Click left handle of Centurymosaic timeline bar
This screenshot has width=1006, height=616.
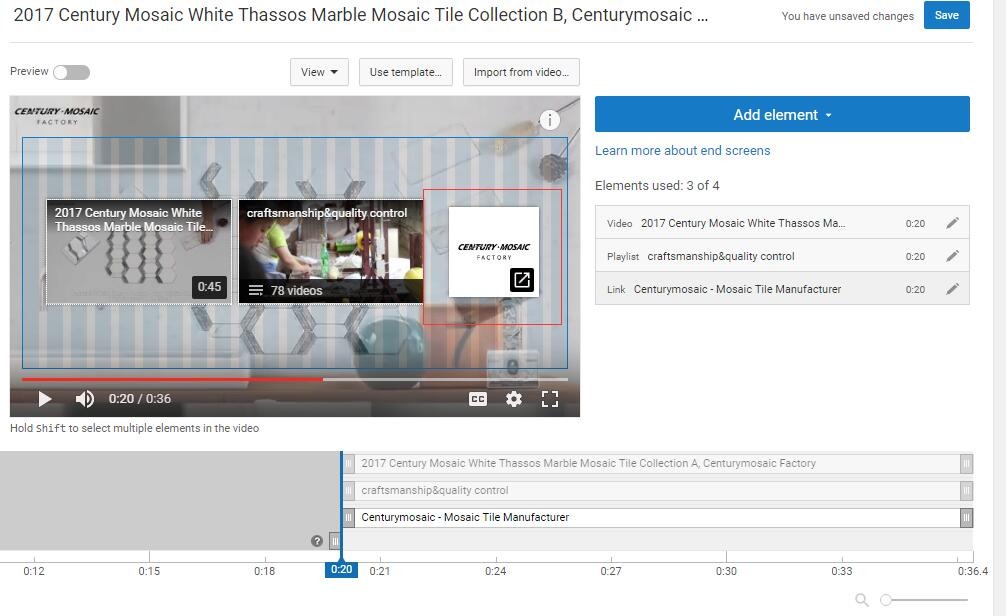tap(348, 517)
